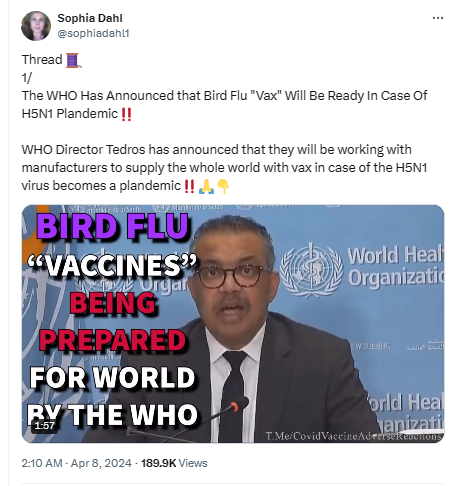Viewport: 454px width, 486px height.
Task: Click the 1:57 video duration badge
Action: point(44,425)
